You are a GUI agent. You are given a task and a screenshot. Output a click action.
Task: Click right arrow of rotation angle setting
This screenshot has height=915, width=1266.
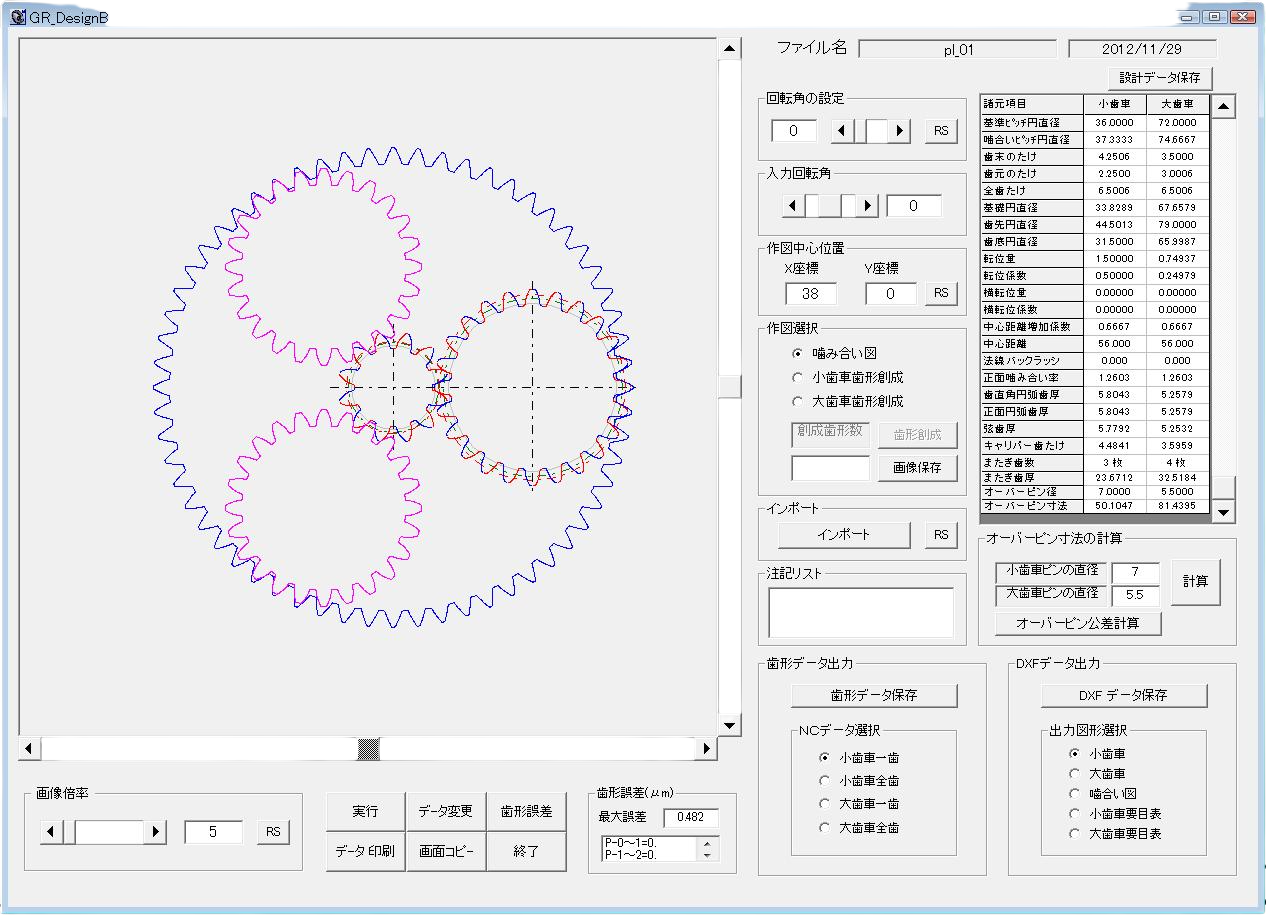tap(901, 130)
